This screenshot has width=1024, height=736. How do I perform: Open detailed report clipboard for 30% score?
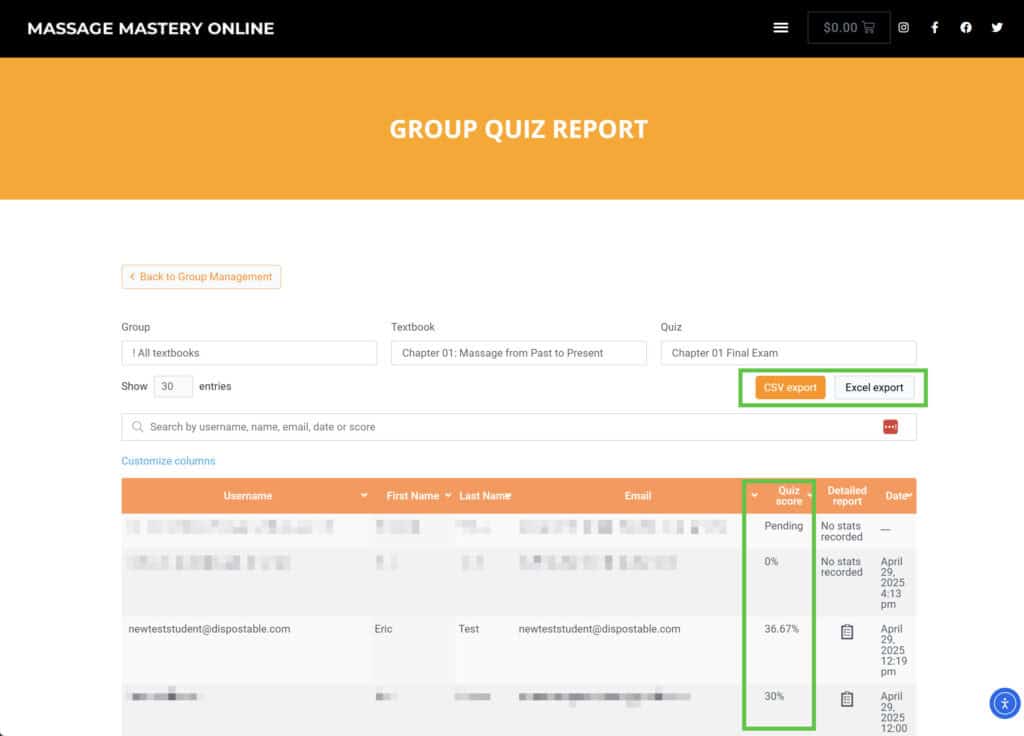(x=846, y=699)
